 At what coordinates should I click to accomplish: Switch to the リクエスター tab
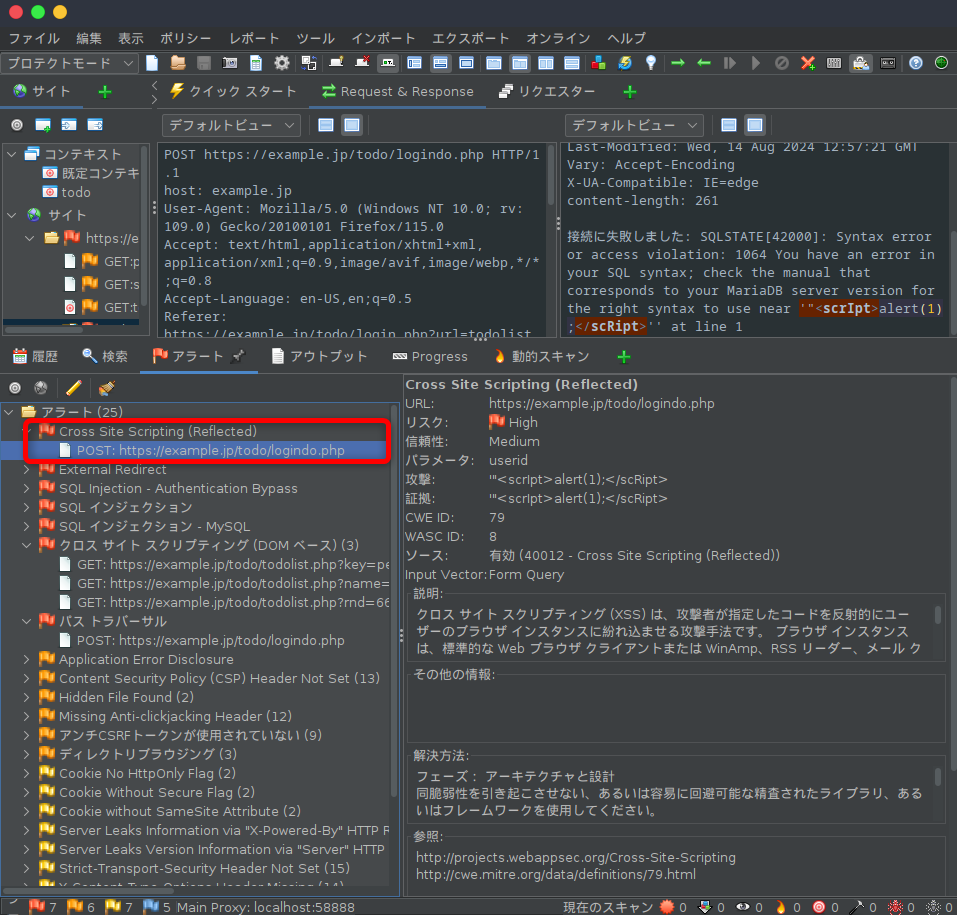tap(547, 92)
